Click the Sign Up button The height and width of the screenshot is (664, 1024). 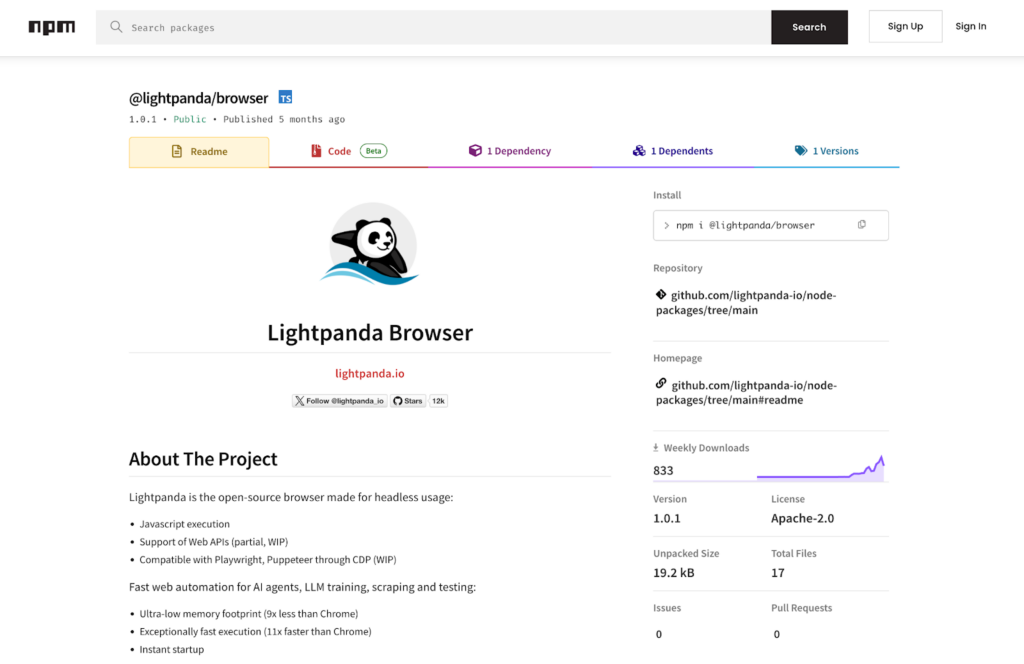click(905, 26)
